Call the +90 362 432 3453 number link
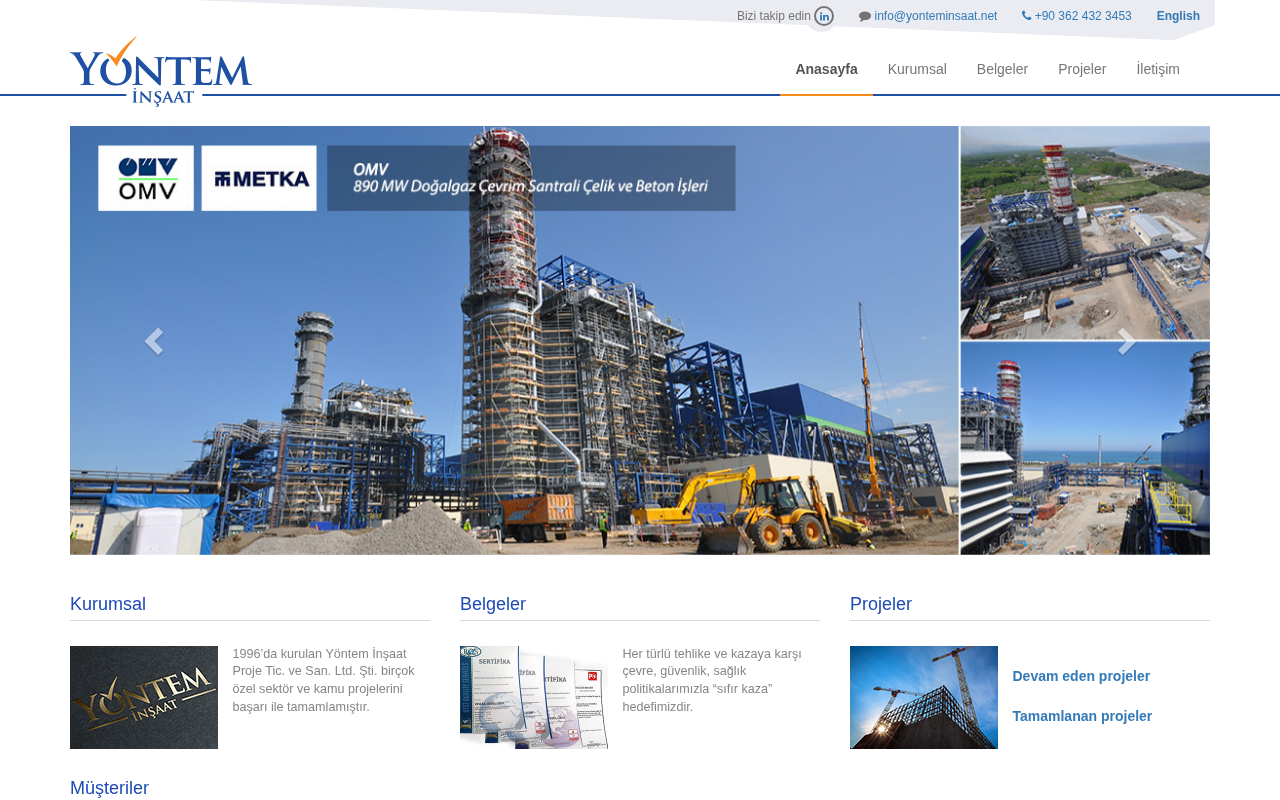 point(1083,16)
